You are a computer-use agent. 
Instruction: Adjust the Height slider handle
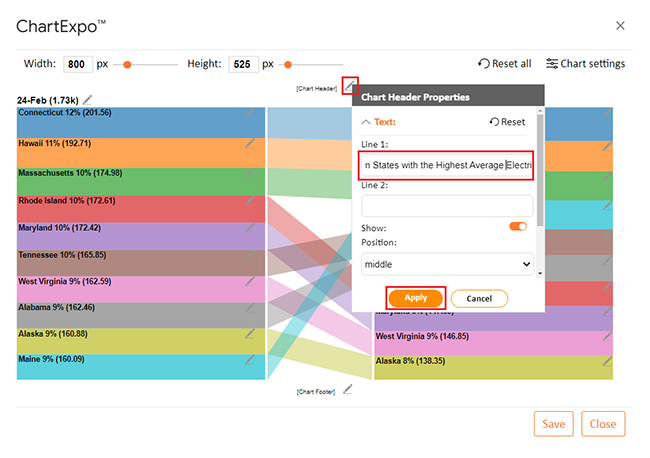pos(288,65)
